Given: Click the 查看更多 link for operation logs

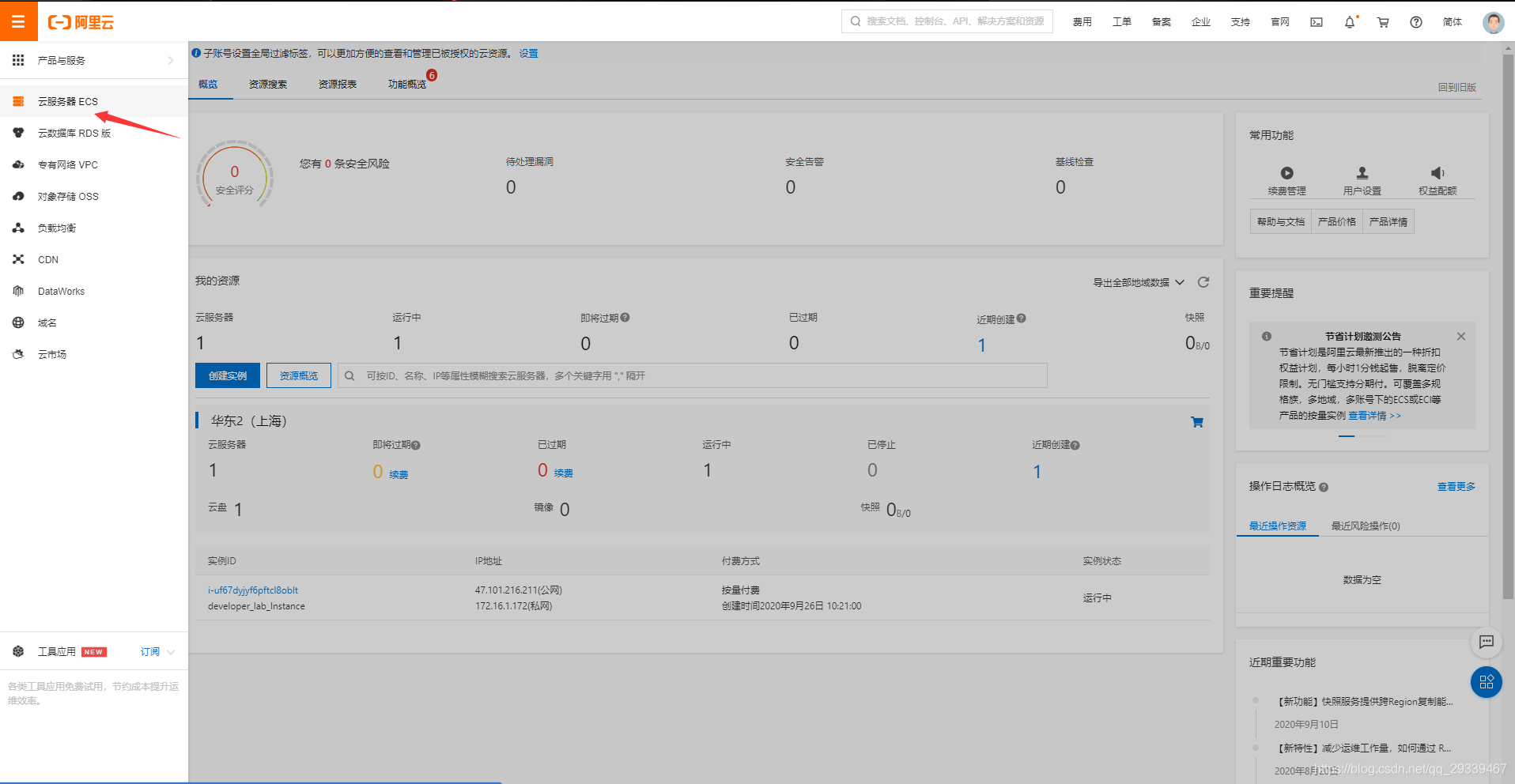Looking at the screenshot, I should click(x=1456, y=487).
